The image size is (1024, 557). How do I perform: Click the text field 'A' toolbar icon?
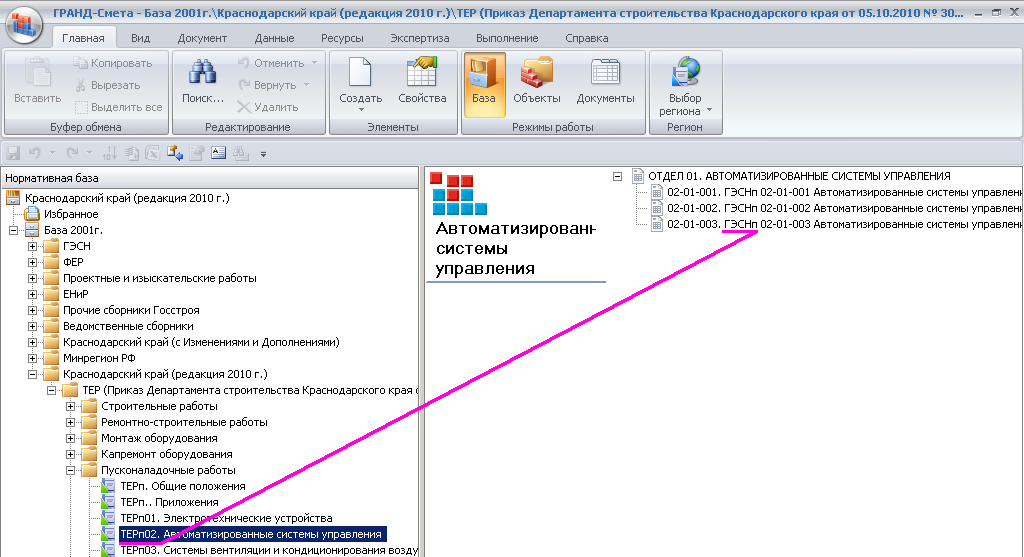pyautogui.click(x=219, y=153)
